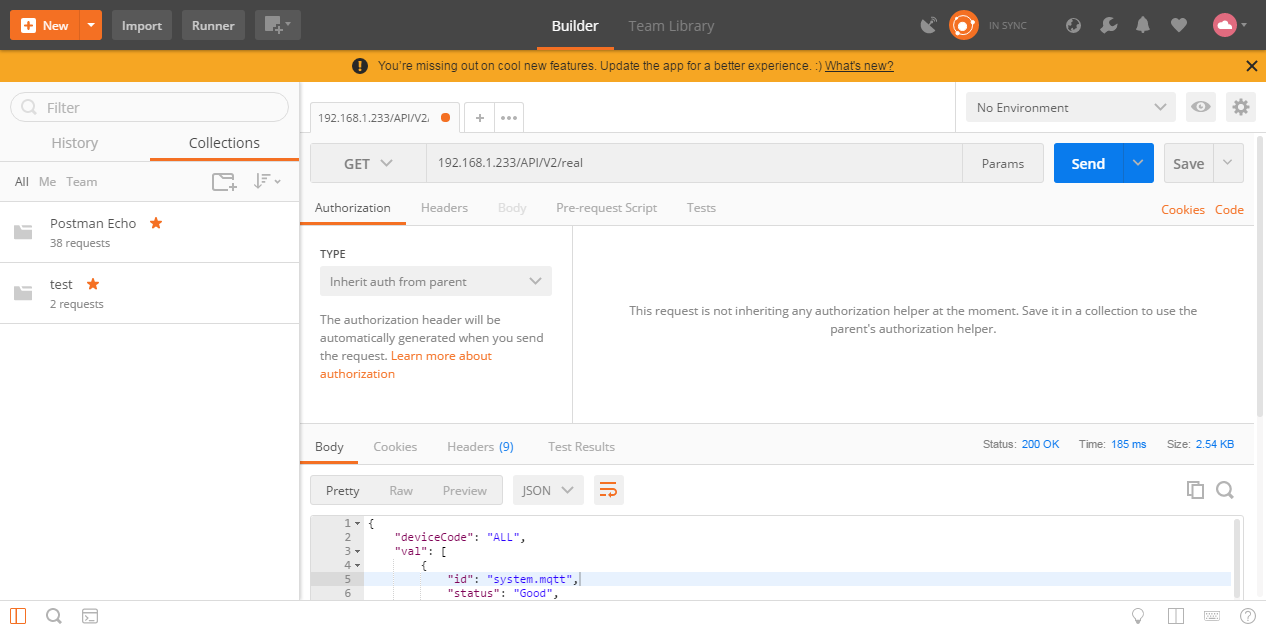Select the Authorization request tab

[x=353, y=208]
